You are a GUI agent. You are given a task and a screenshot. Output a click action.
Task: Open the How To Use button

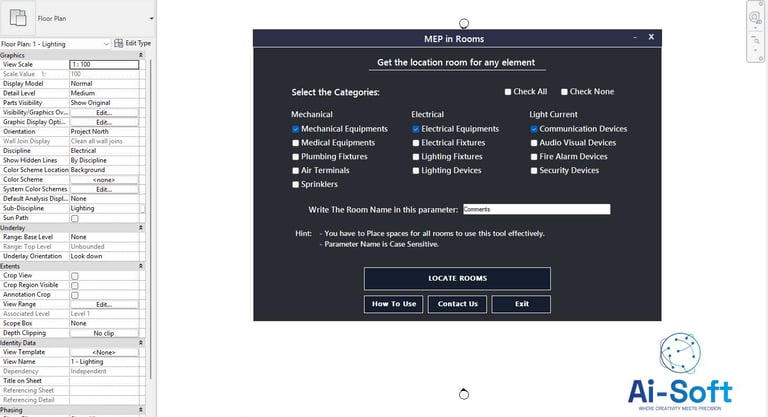tap(394, 304)
